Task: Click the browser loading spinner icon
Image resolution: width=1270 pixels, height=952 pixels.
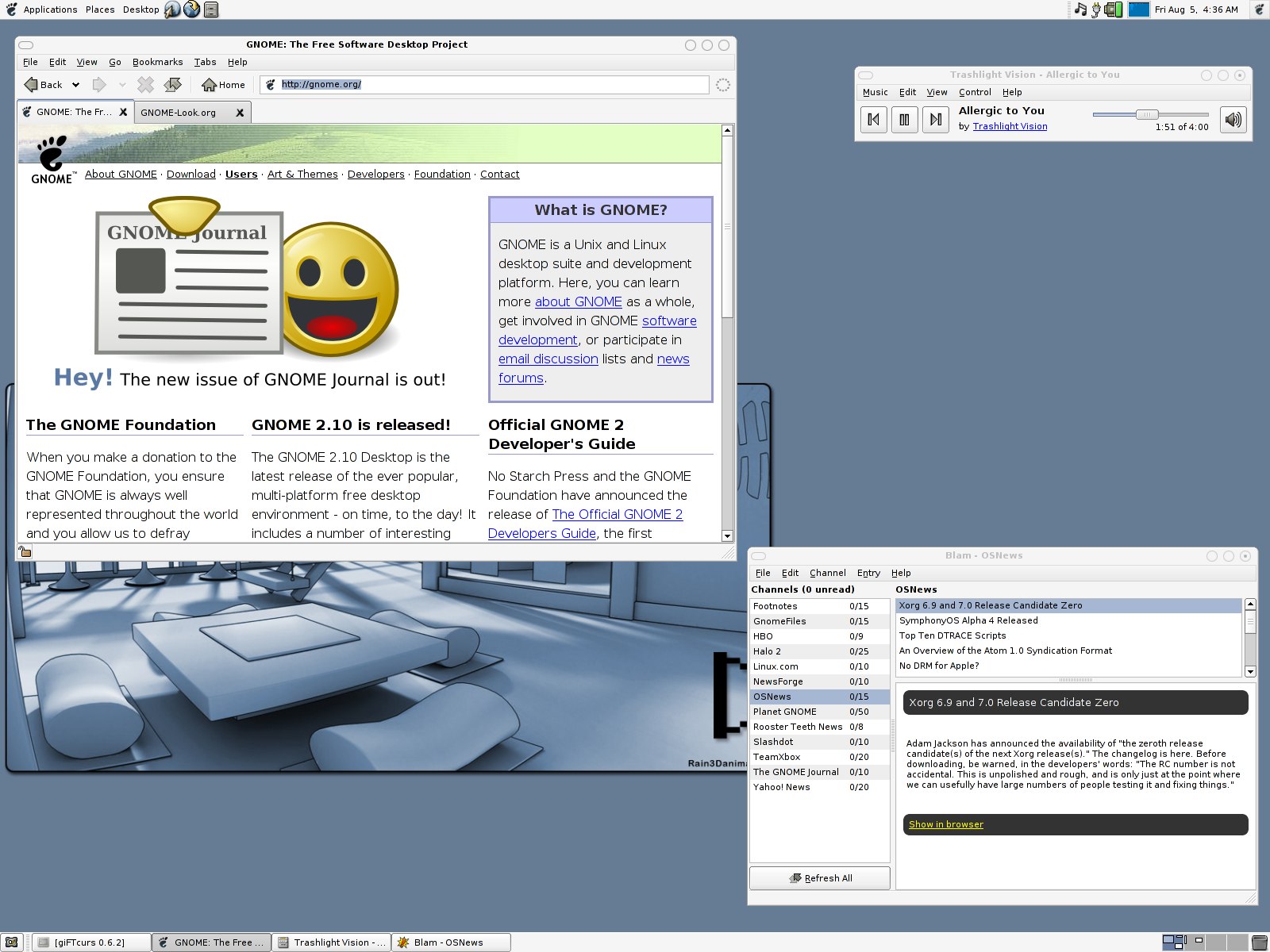Action: pos(722,85)
